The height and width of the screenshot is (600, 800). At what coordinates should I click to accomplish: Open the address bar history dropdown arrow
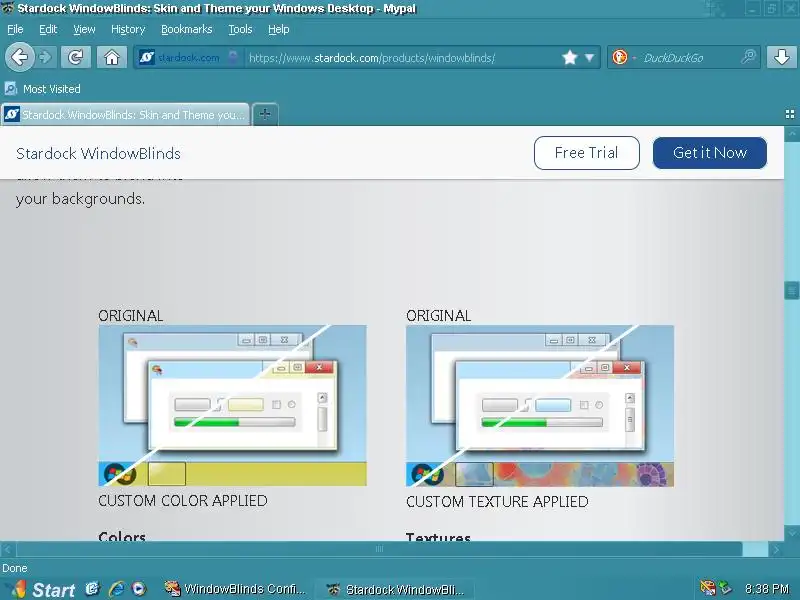(590, 58)
